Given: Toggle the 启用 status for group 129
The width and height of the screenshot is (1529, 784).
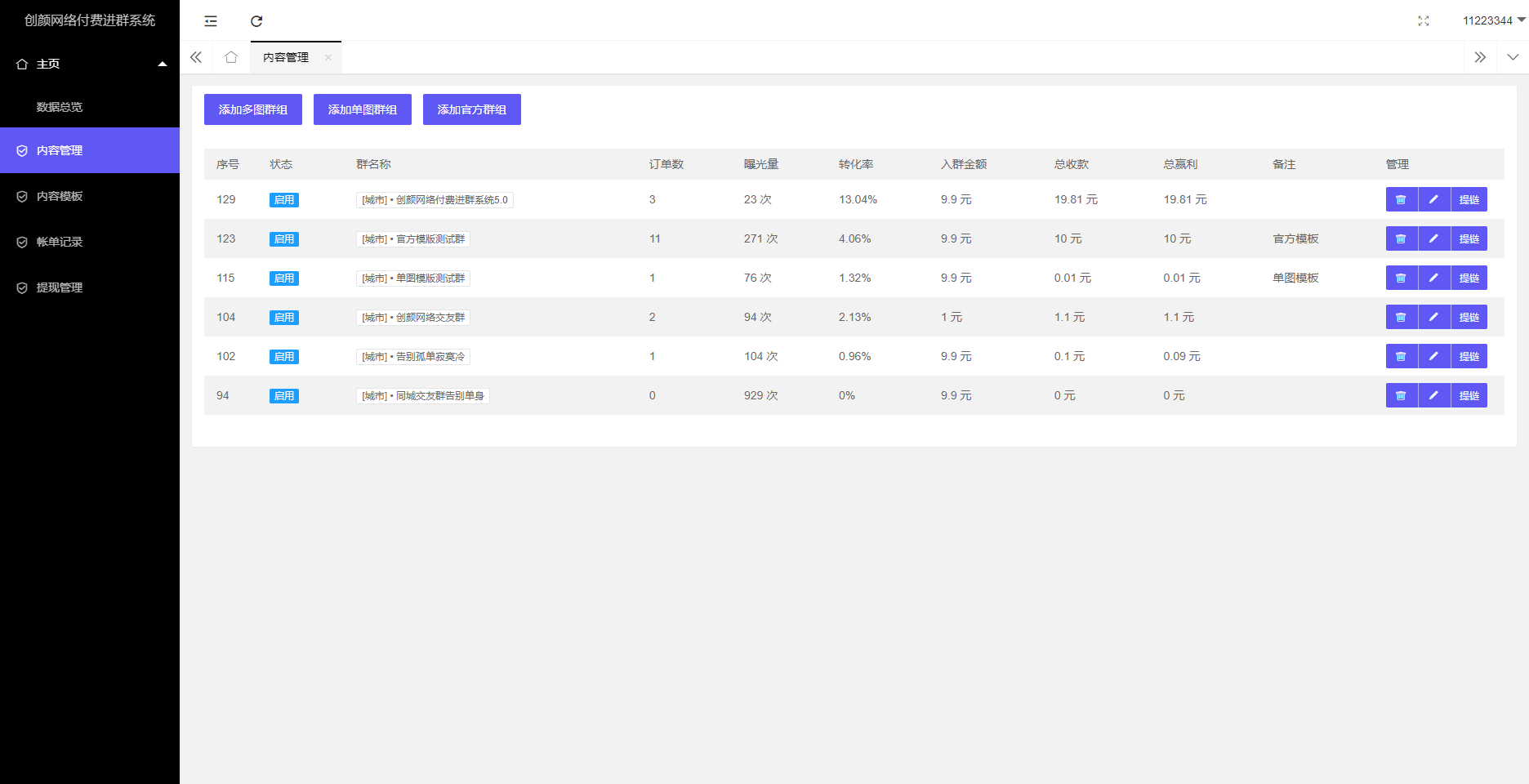Looking at the screenshot, I should tap(284, 200).
